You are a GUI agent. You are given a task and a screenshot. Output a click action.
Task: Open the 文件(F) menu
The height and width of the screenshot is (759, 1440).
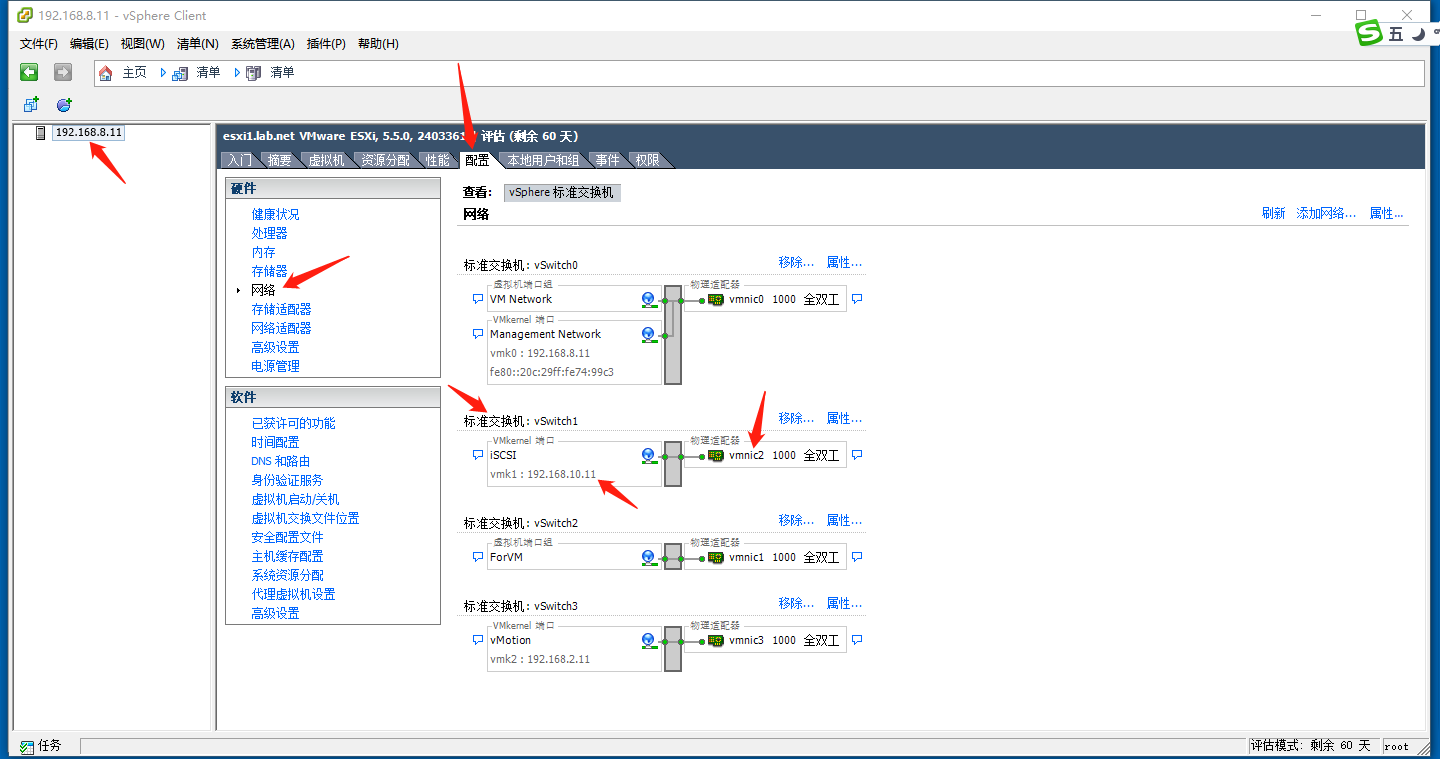[x=39, y=44]
